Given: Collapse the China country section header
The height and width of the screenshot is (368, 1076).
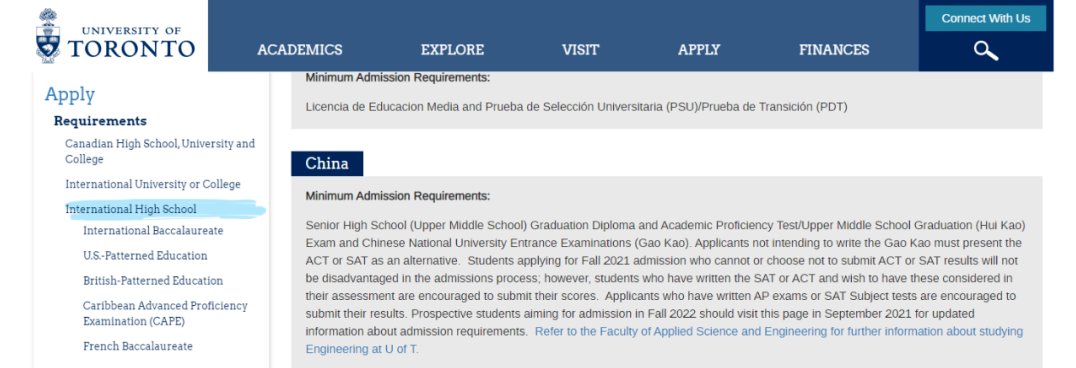Looking at the screenshot, I should coord(327,163).
